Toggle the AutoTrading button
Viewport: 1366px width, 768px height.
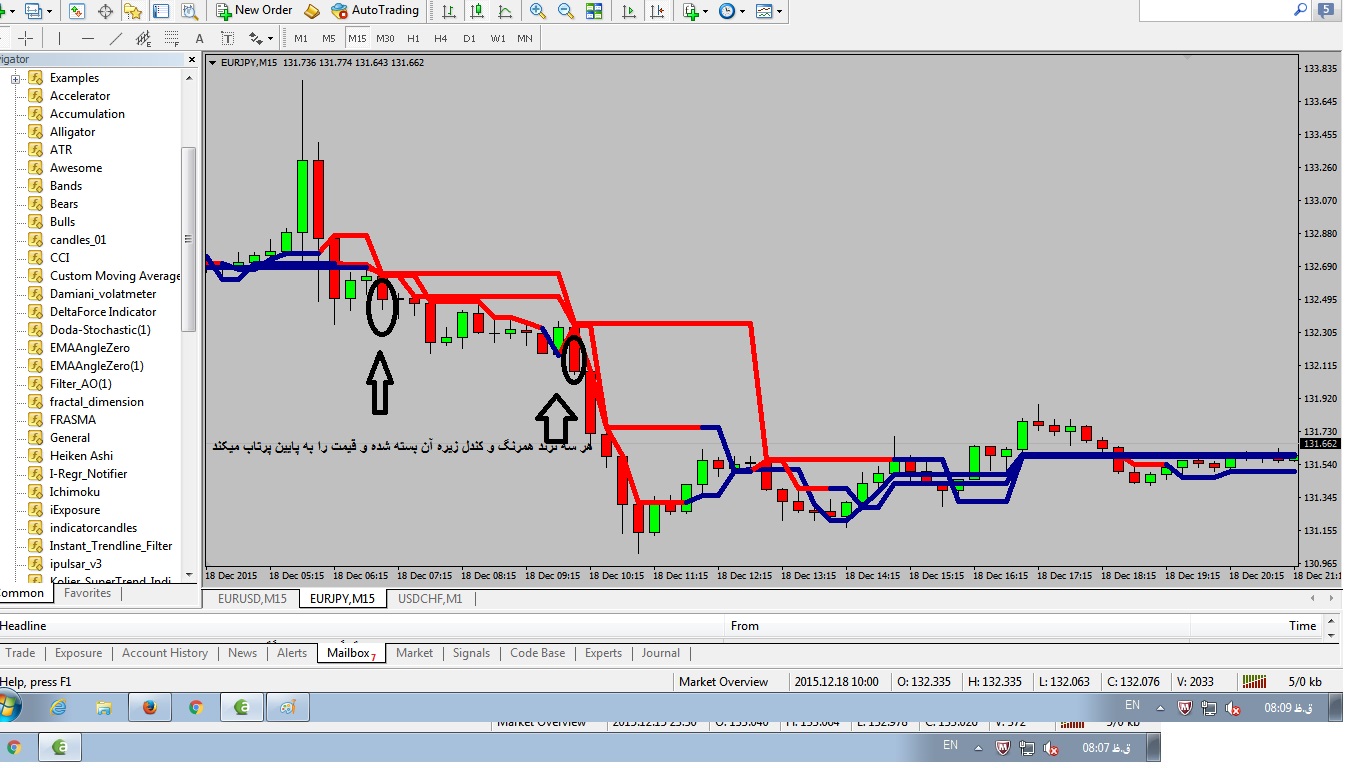(375, 11)
